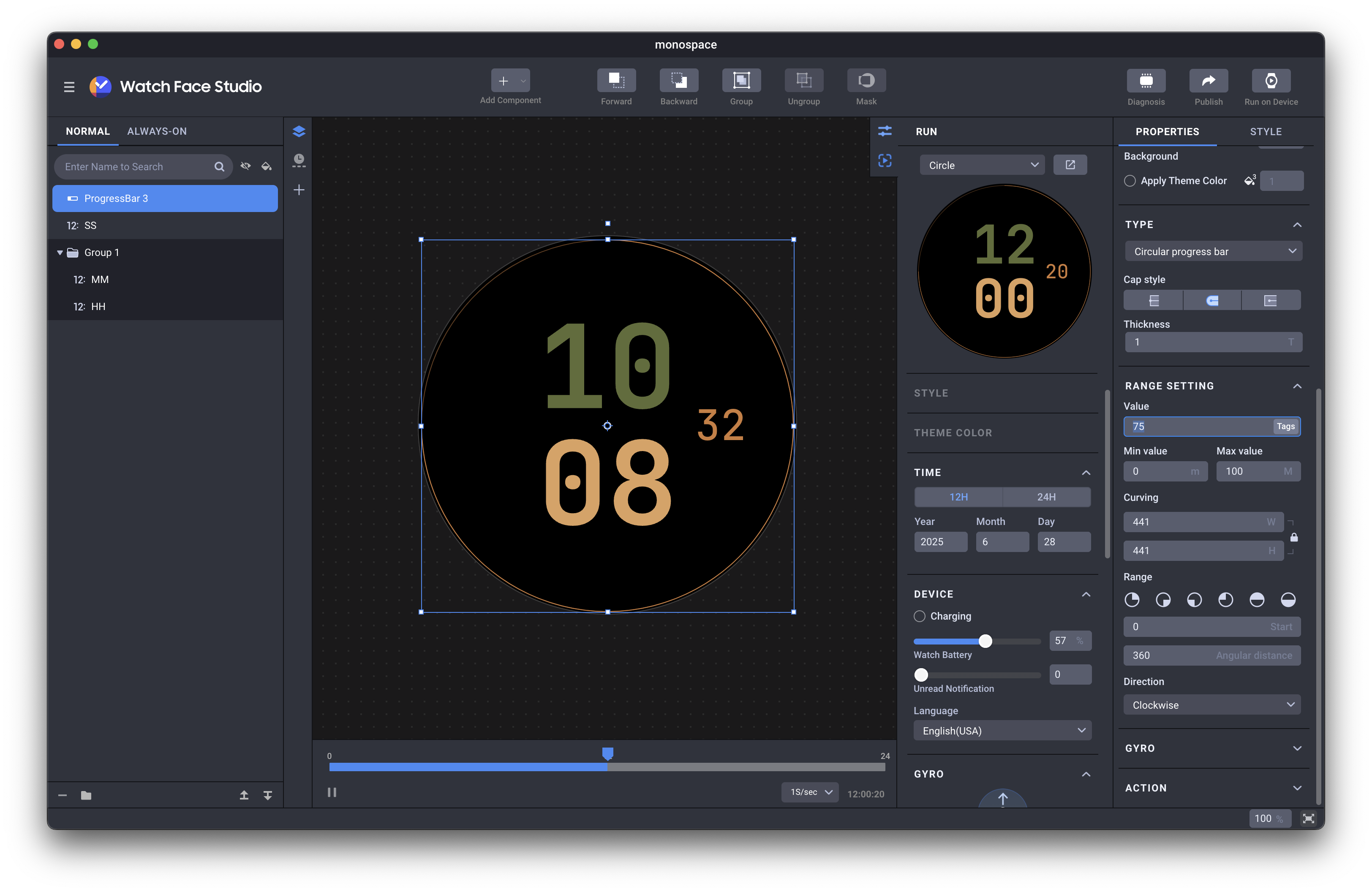Open the Diagnosis tool
This screenshot has width=1372, height=892.
tap(1146, 81)
